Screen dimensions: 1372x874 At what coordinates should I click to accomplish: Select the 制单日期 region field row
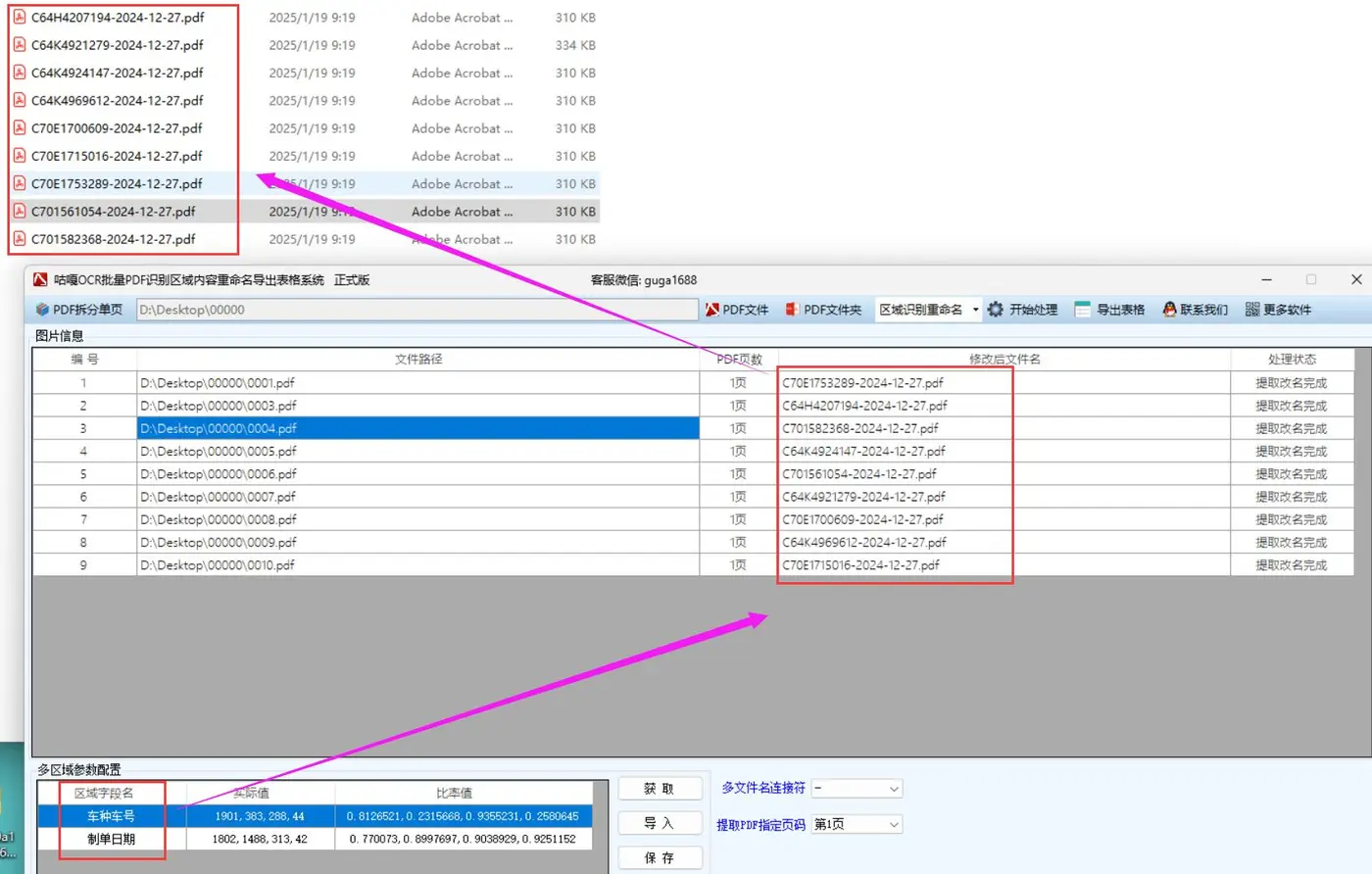[315, 839]
